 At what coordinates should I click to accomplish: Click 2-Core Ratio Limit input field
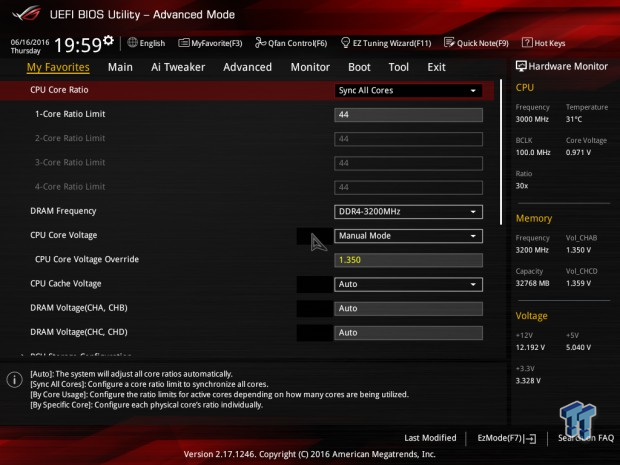coord(408,139)
